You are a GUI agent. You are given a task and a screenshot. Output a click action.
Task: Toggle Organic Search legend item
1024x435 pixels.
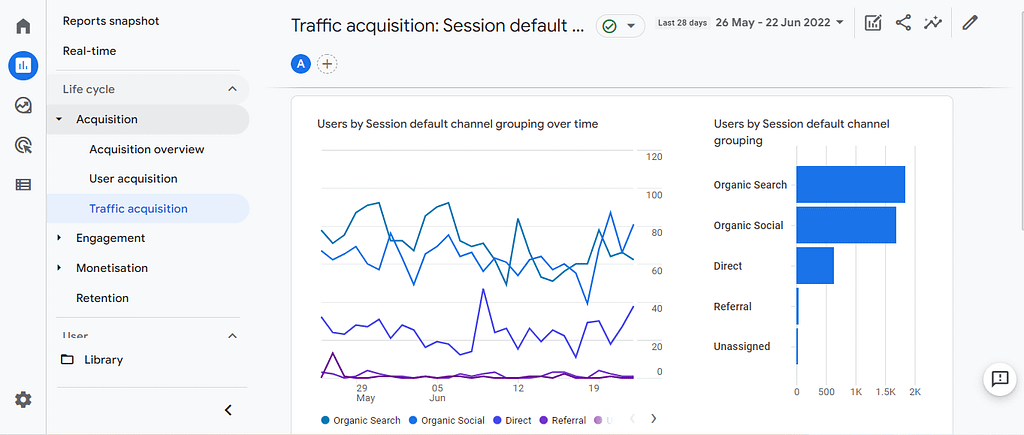[x=360, y=421]
